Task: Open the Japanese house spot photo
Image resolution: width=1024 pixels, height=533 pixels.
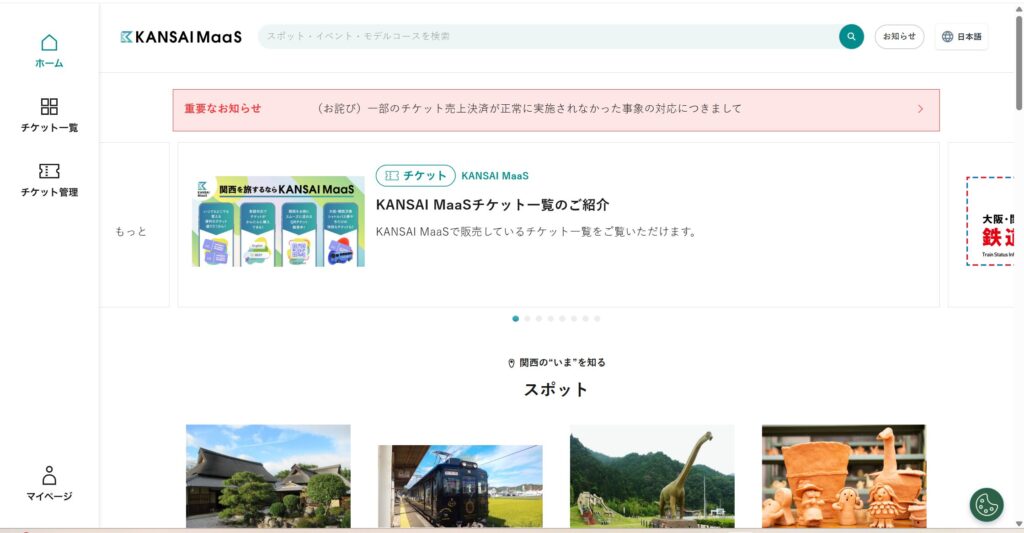Action: pos(268,476)
